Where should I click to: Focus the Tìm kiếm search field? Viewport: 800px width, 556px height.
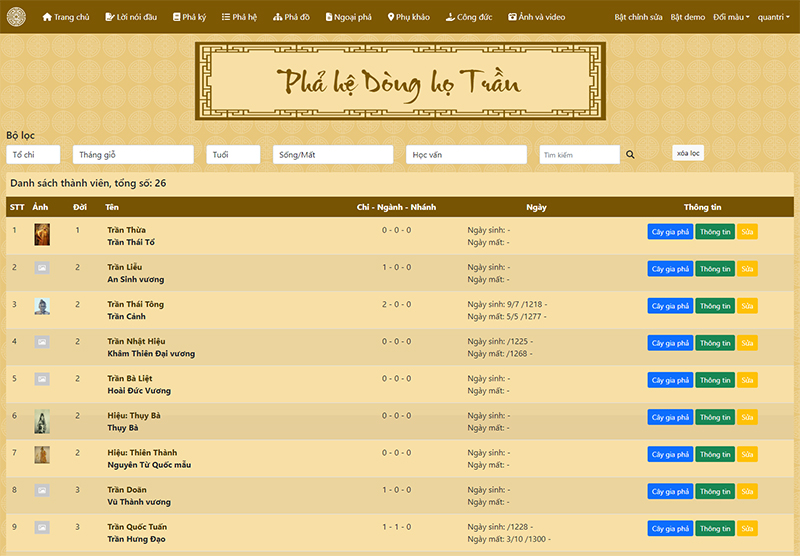click(579, 155)
